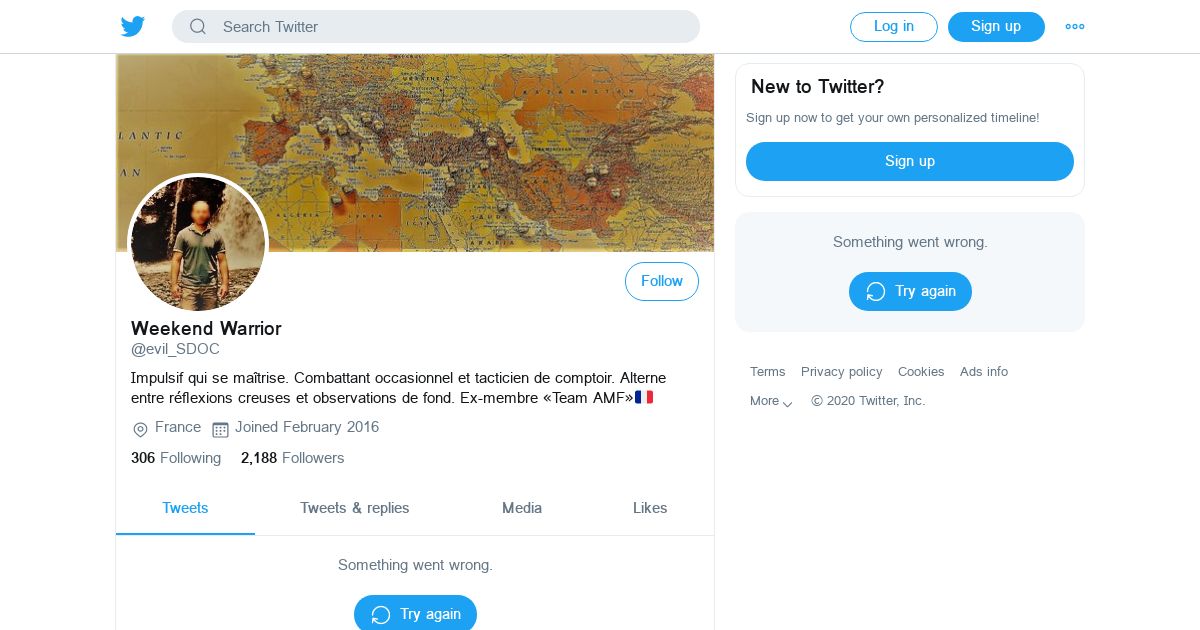The height and width of the screenshot is (630, 1200).
Task: Click the retry icon in timeline Try again
Action: tap(381, 614)
